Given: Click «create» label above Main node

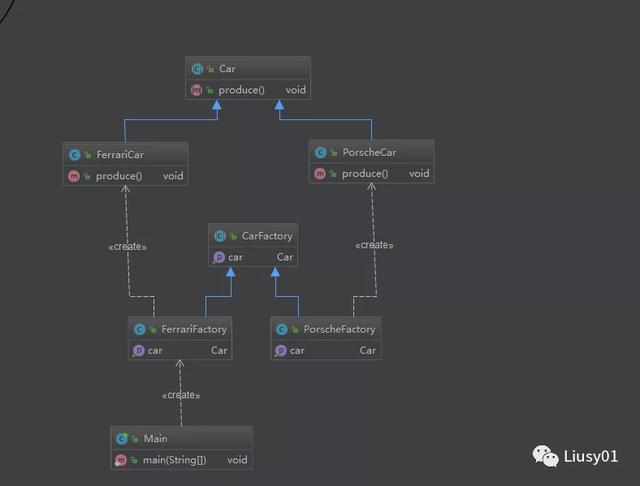Looking at the screenshot, I should click(180, 395).
